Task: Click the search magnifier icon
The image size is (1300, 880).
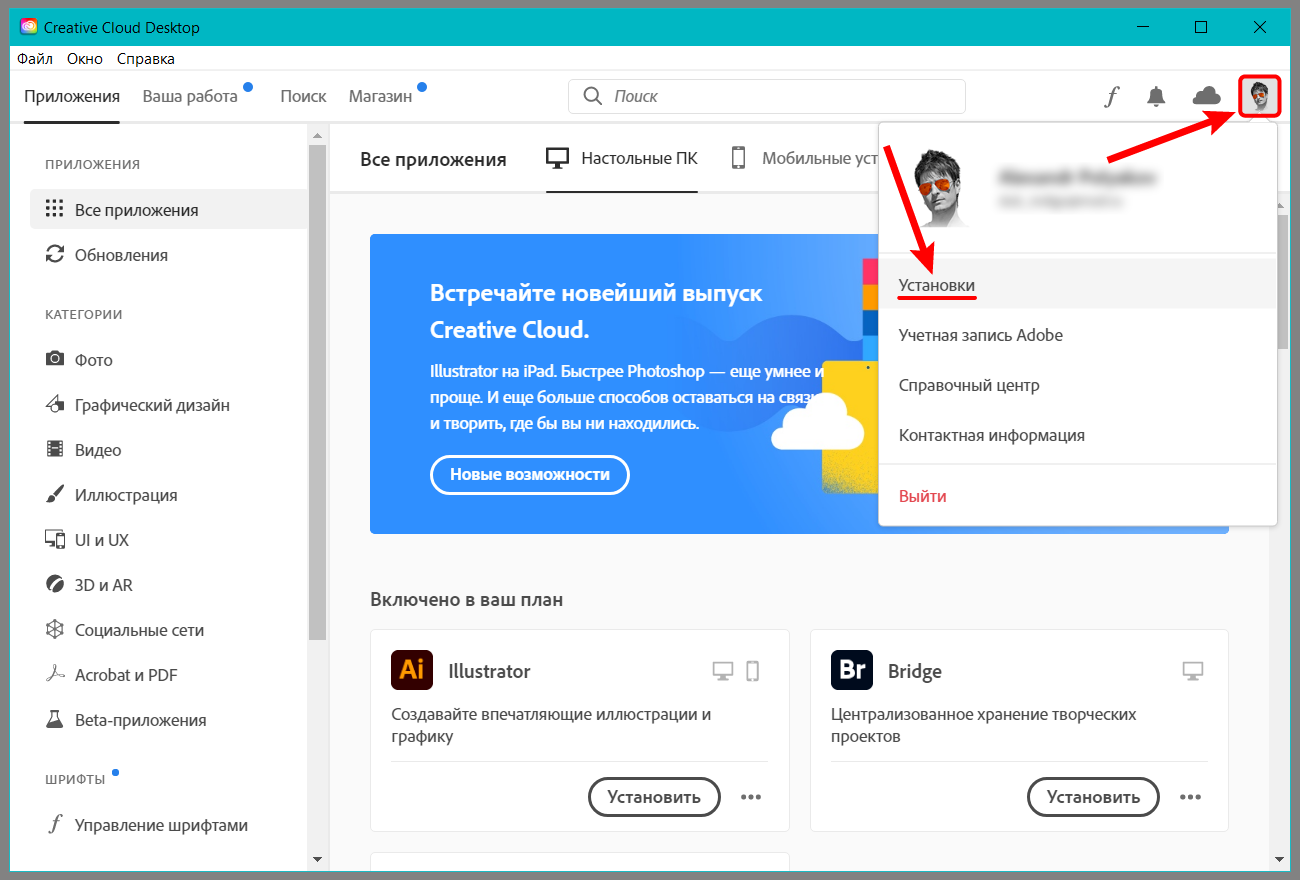Action: coord(592,96)
